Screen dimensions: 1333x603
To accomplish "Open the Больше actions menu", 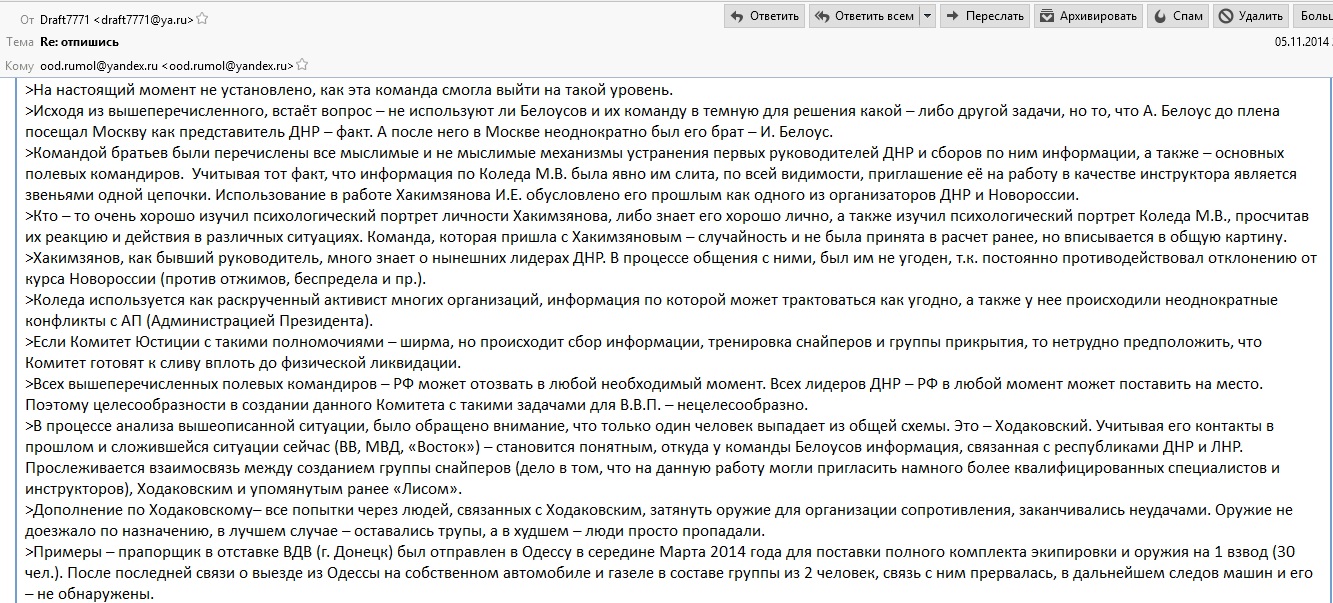I will point(1314,16).
